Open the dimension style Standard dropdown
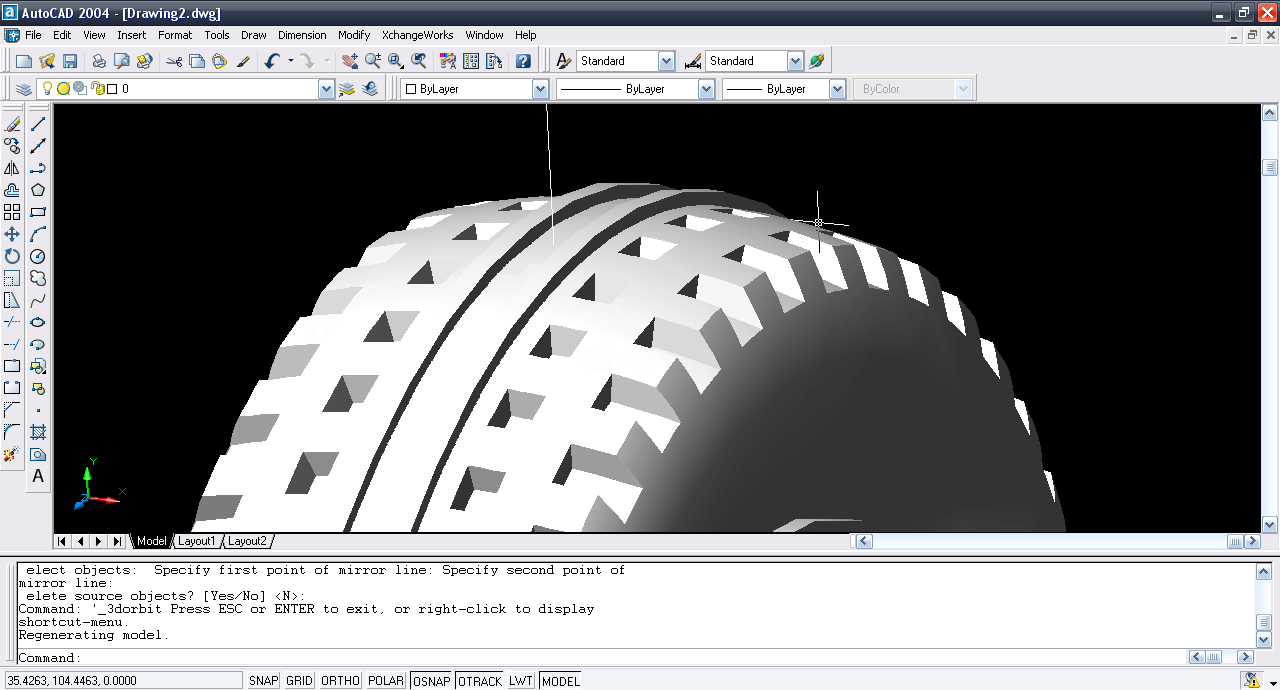This screenshot has width=1280, height=690. coord(795,61)
